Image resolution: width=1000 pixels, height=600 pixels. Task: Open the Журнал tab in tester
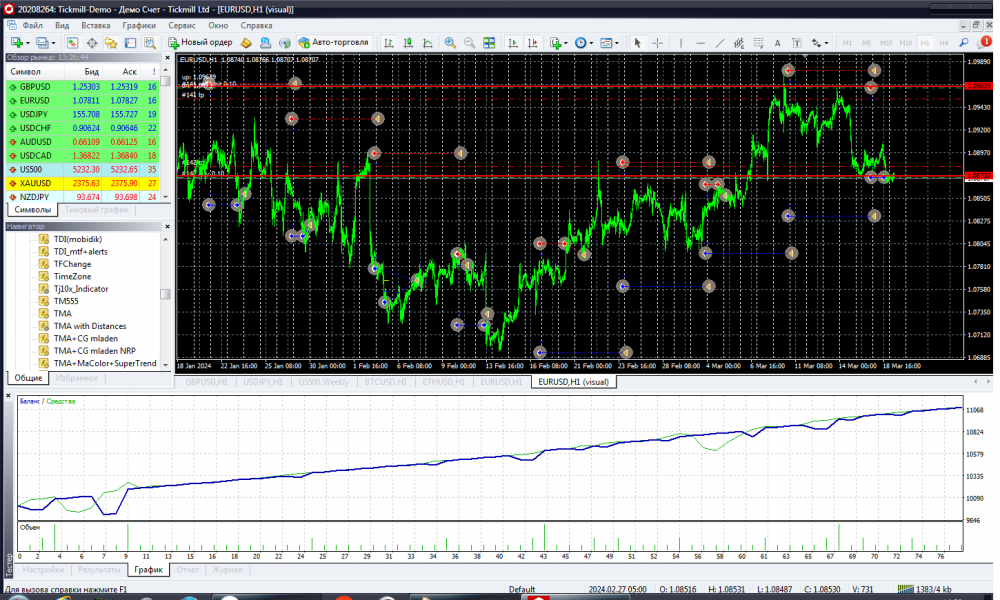pos(227,569)
